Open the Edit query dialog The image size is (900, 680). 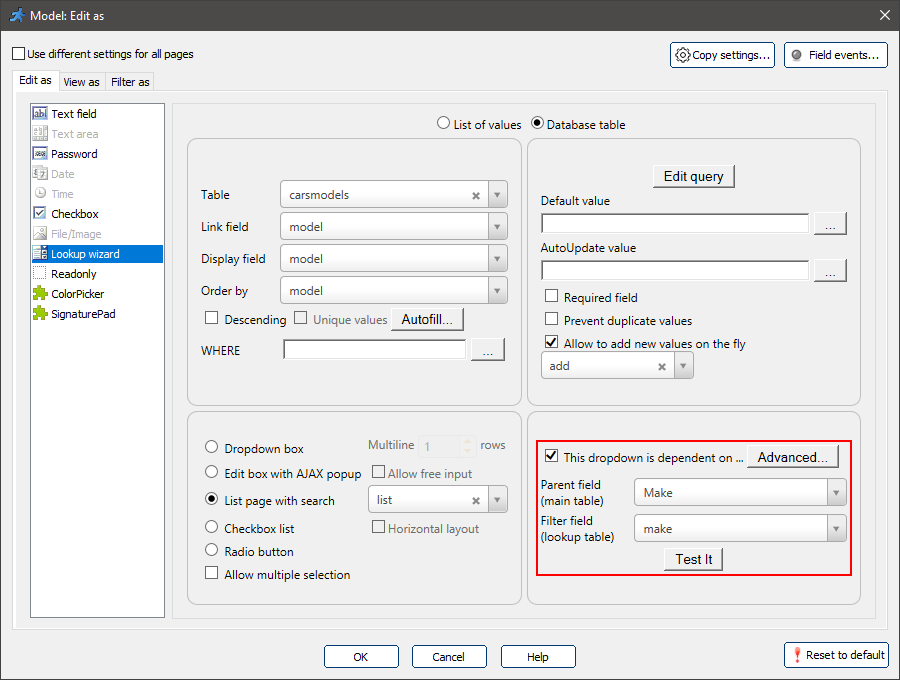pyautogui.click(x=693, y=176)
